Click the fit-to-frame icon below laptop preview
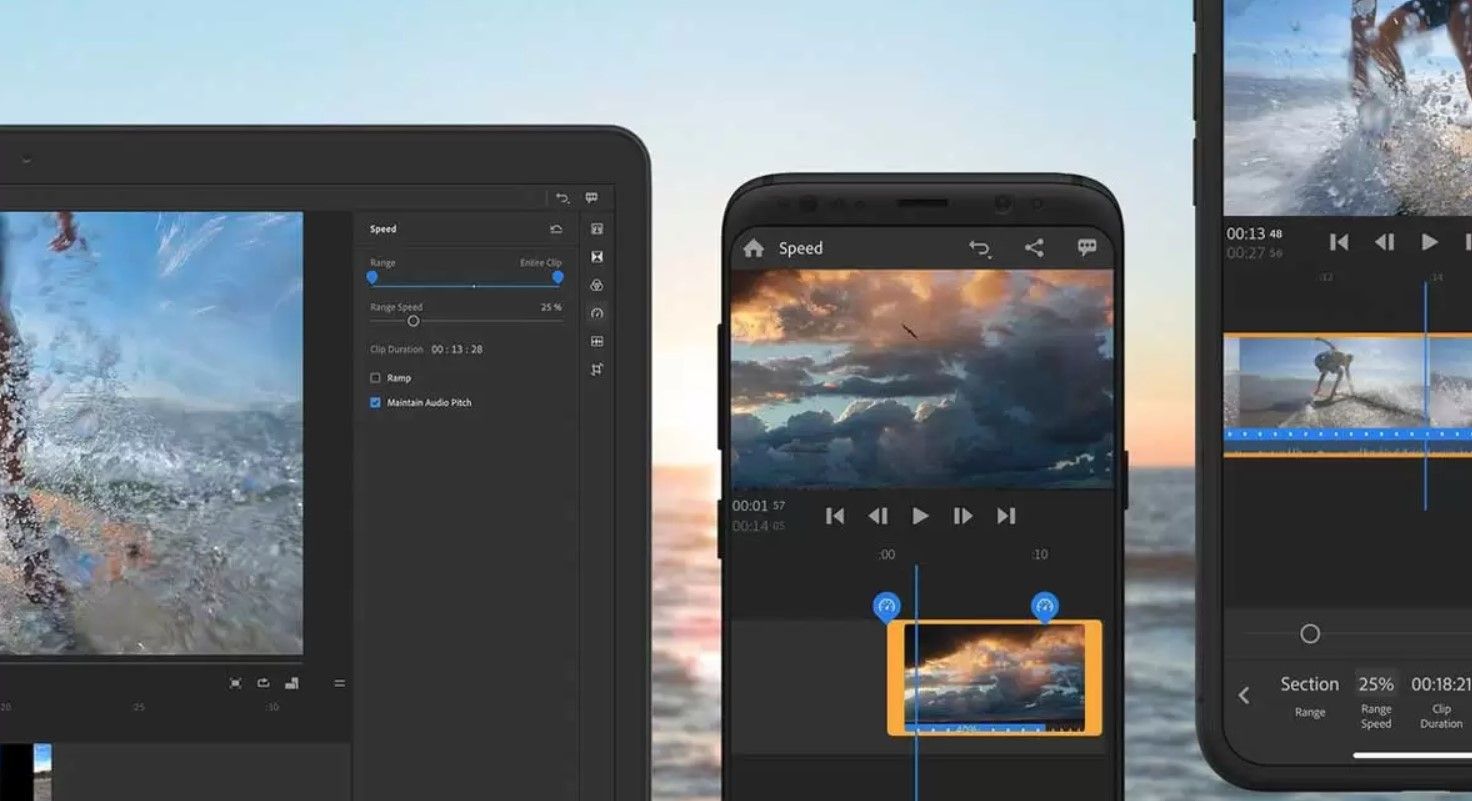 coord(235,683)
